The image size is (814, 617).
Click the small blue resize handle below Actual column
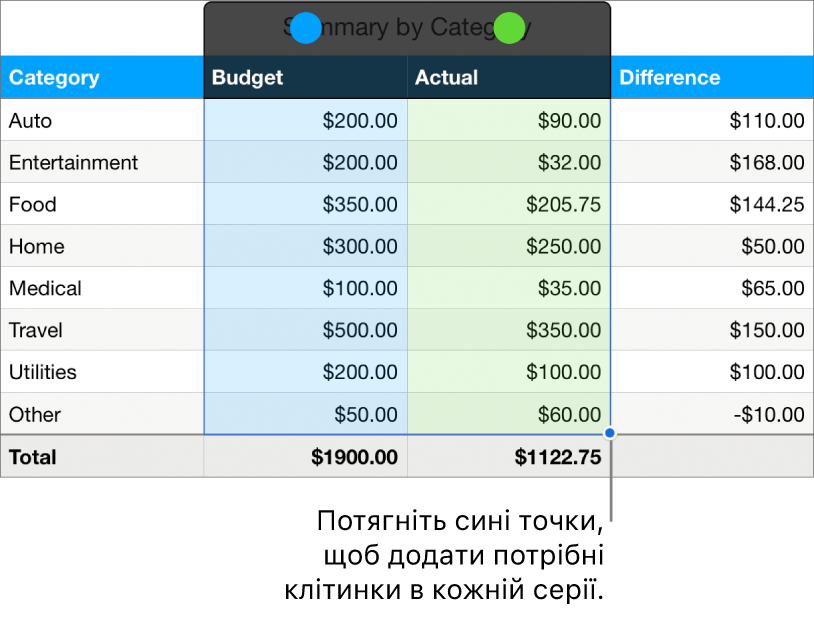[x=609, y=431]
